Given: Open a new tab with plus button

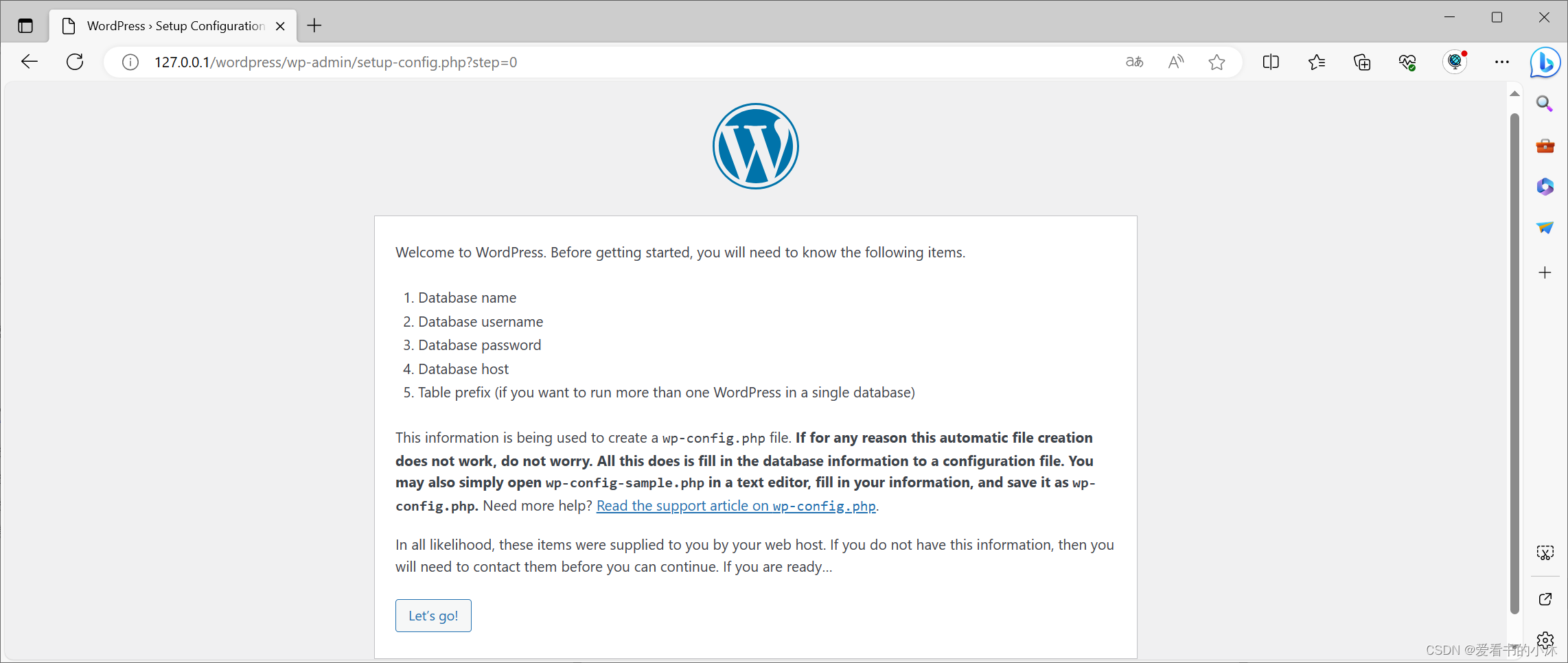Looking at the screenshot, I should pyautogui.click(x=314, y=26).
